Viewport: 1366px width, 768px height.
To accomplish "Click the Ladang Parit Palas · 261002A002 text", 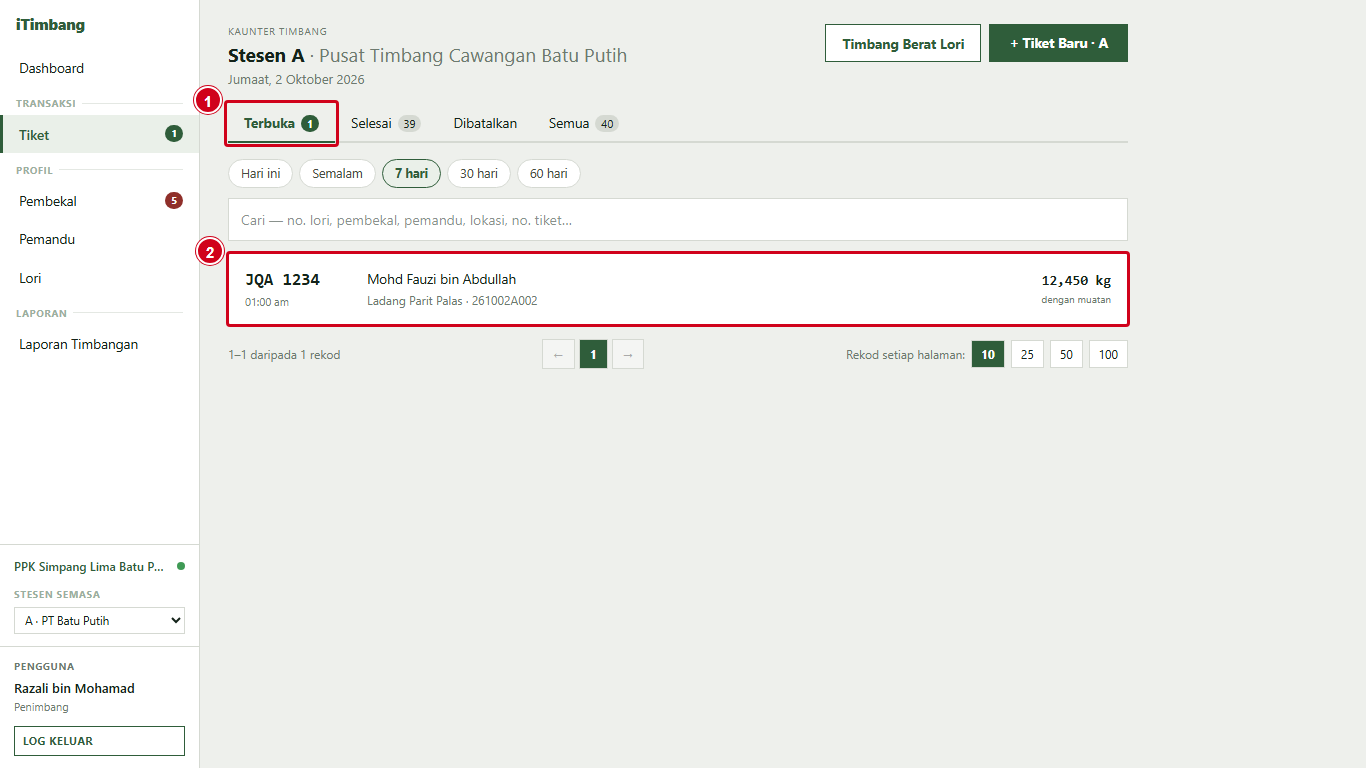I will click(x=452, y=300).
